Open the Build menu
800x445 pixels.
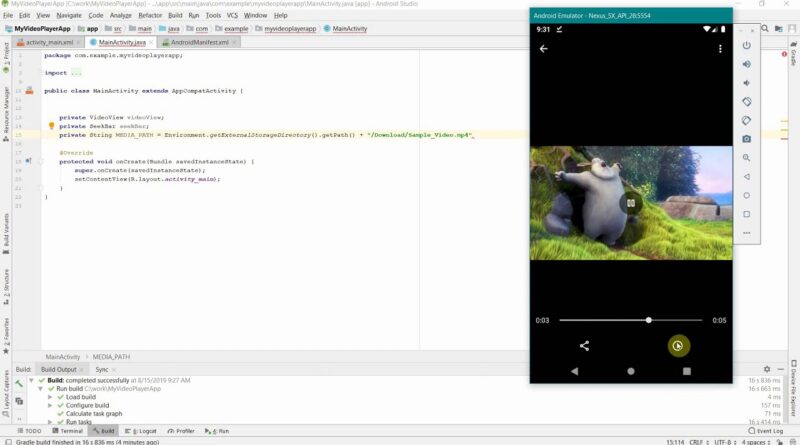pyautogui.click(x=175, y=15)
